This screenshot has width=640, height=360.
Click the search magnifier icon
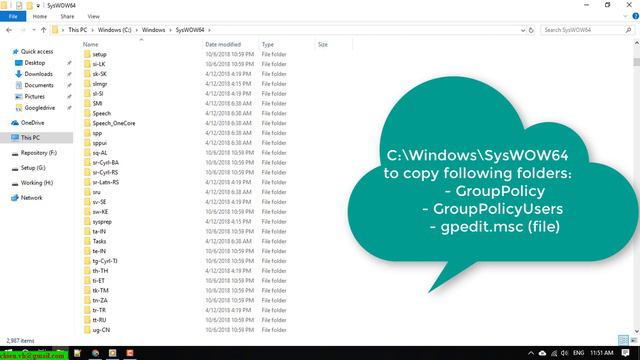point(628,30)
